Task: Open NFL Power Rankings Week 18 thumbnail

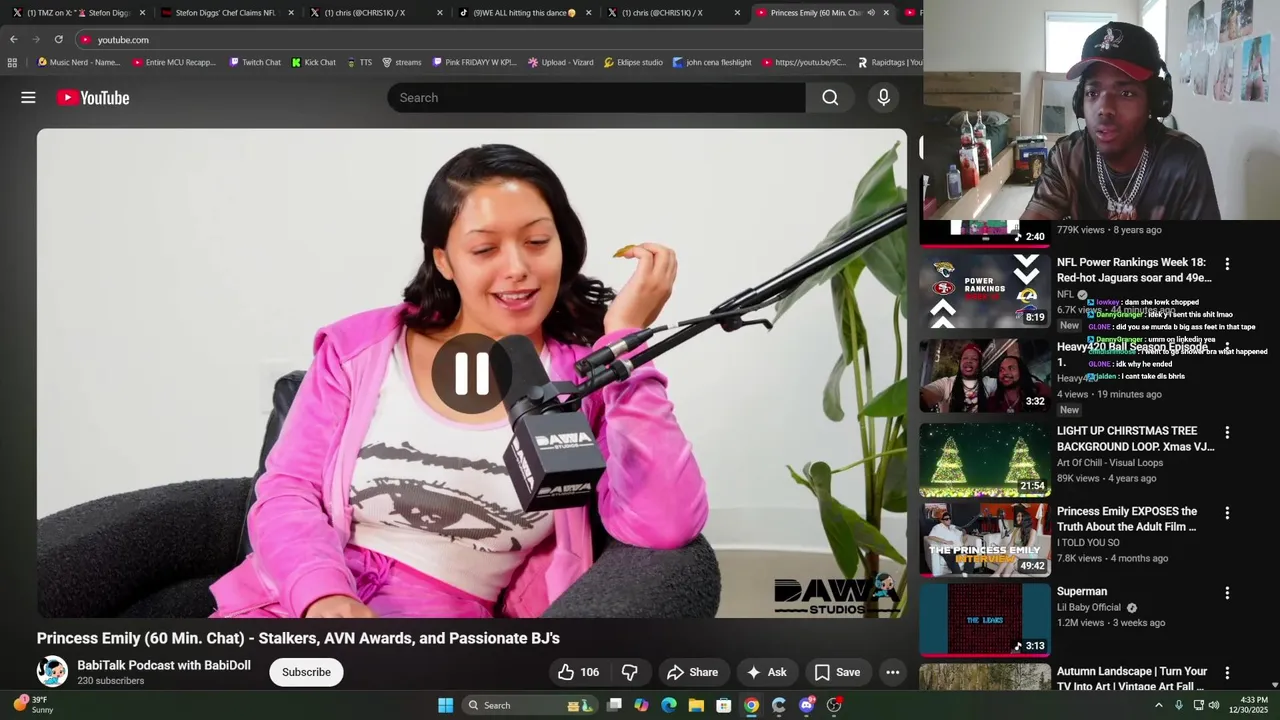Action: click(x=985, y=290)
